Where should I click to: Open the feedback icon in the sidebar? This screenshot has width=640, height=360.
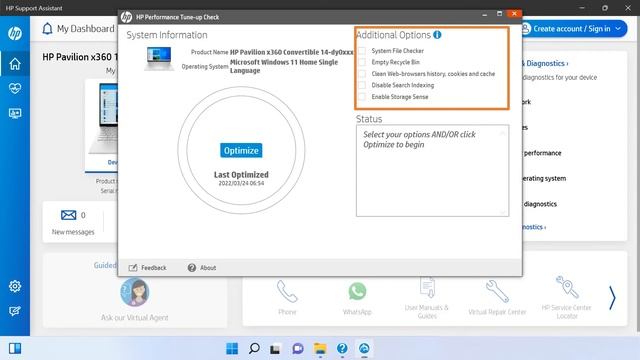[15, 311]
